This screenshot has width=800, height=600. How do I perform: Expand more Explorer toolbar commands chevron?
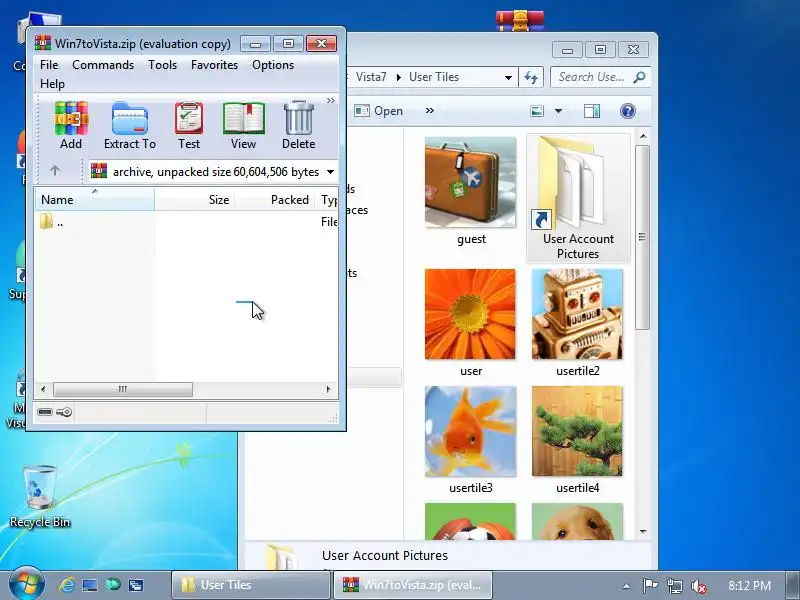(x=430, y=111)
